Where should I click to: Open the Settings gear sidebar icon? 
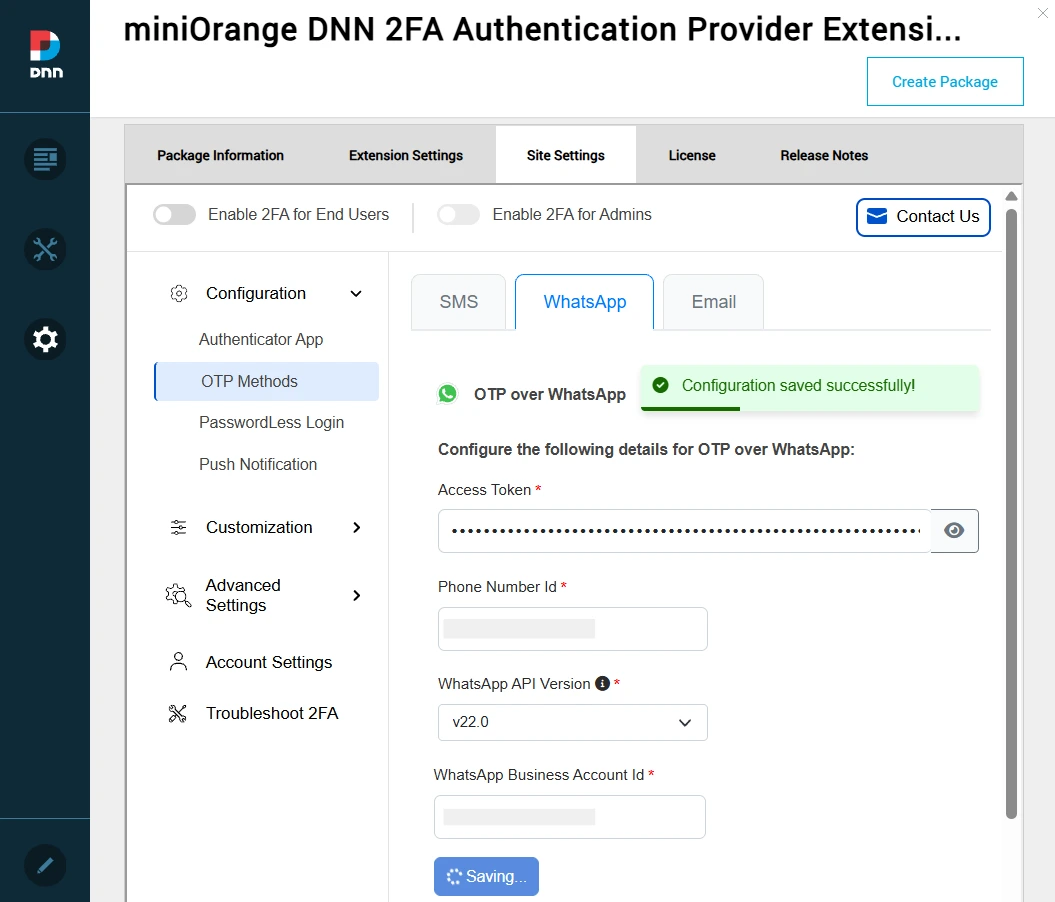click(45, 339)
